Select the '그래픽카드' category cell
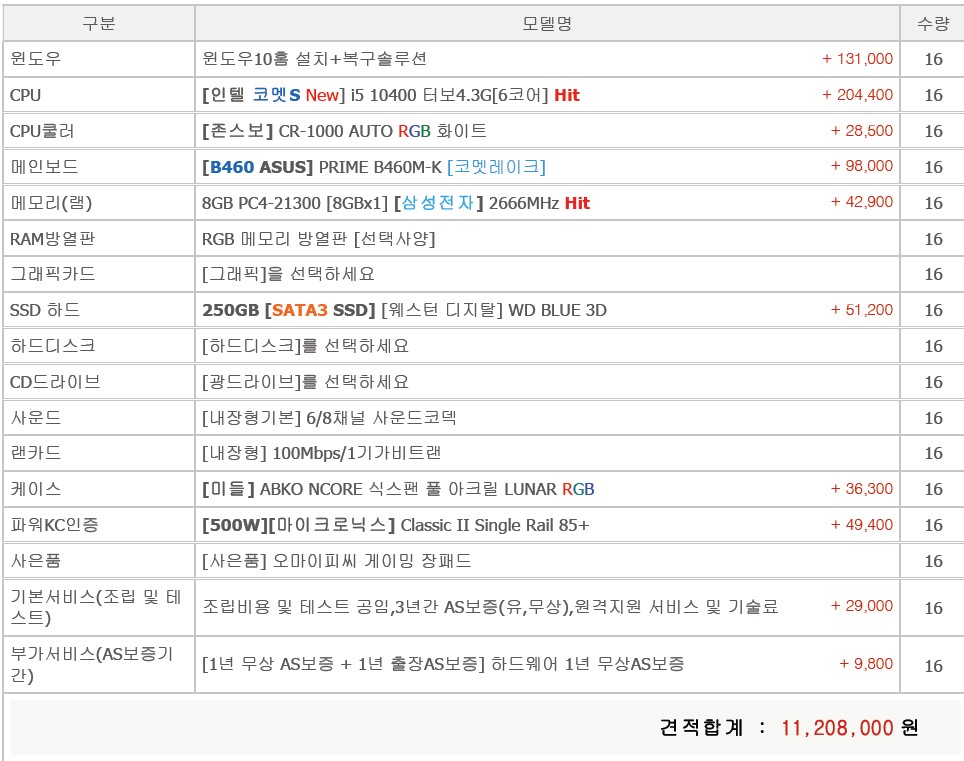 pyautogui.click(x=99, y=274)
